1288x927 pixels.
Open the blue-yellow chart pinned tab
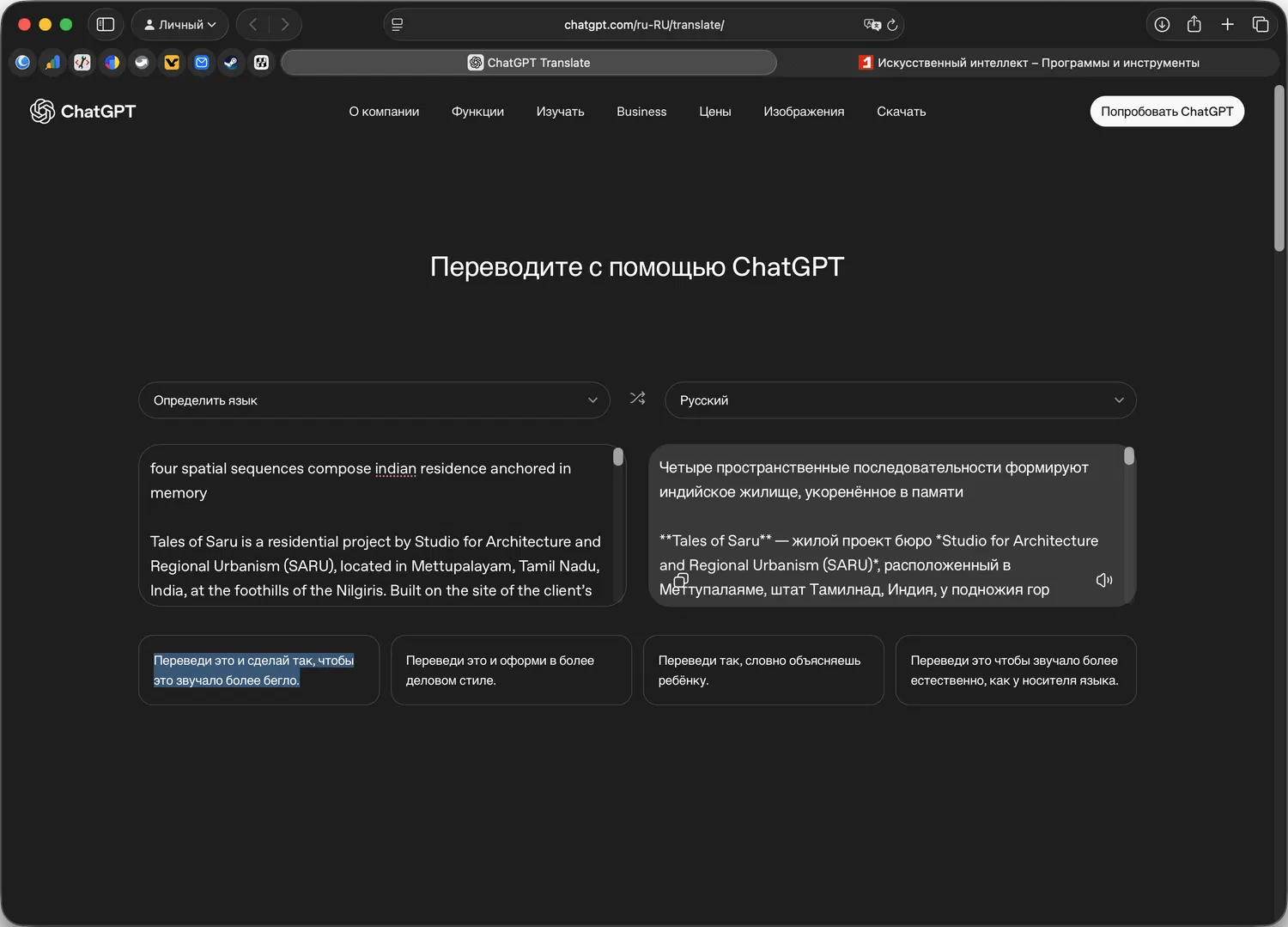tap(112, 63)
